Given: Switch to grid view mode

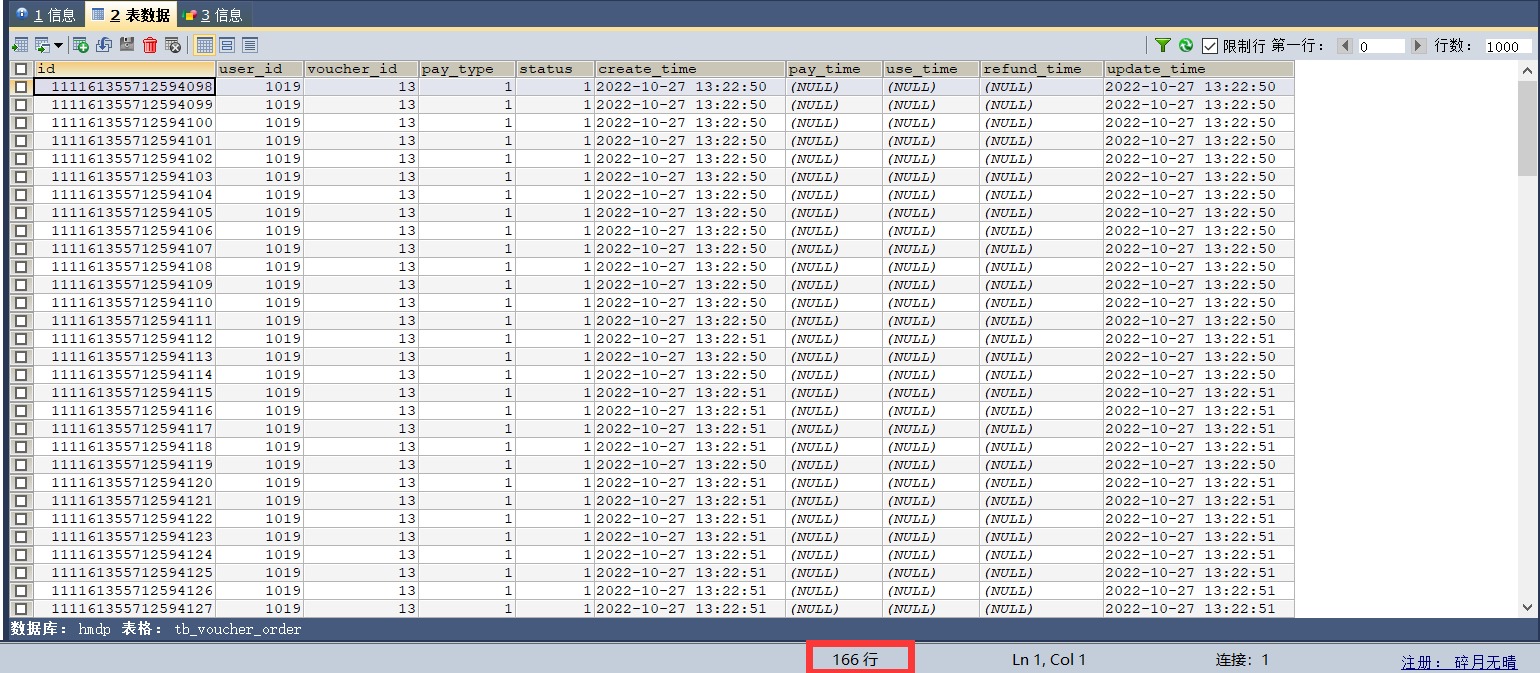Looking at the screenshot, I should tap(204, 45).
